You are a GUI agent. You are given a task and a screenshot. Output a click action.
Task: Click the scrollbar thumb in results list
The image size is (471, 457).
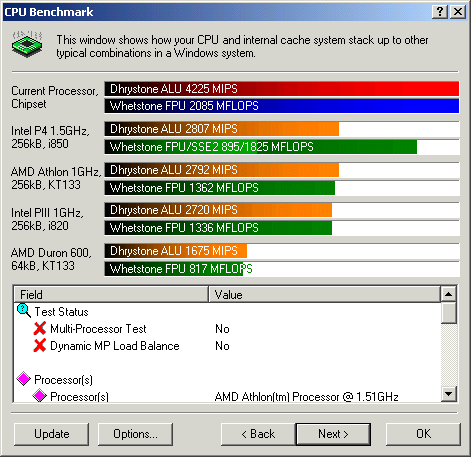coord(449,313)
